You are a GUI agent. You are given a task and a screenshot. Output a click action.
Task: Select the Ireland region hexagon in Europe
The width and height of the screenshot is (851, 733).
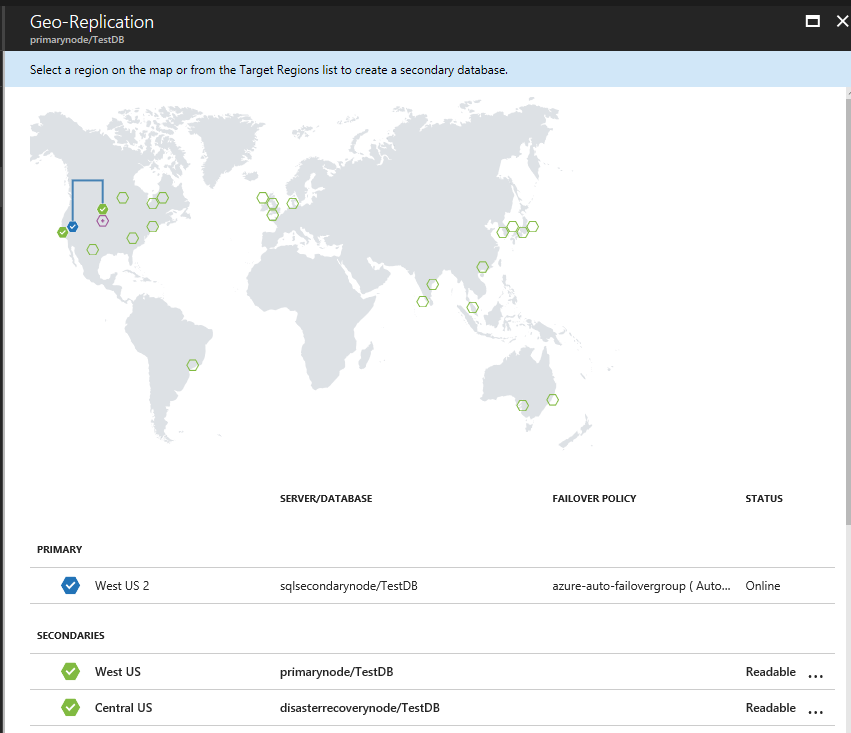point(263,198)
